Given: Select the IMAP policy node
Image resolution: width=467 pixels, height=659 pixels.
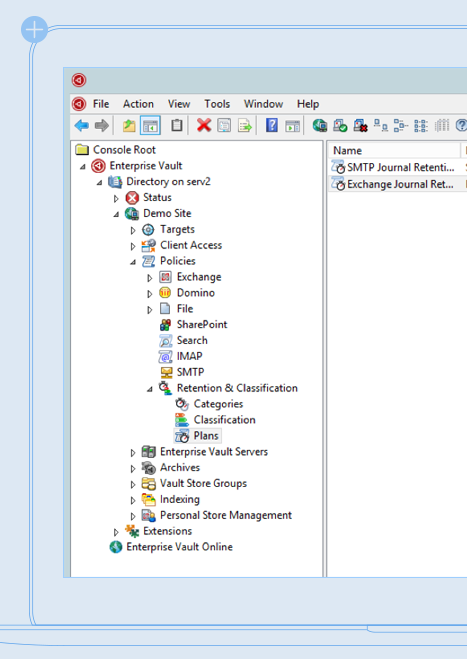Looking at the screenshot, I should point(189,356).
